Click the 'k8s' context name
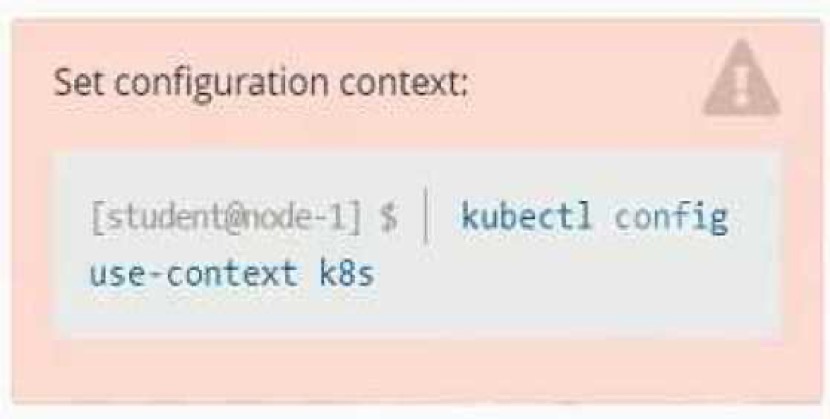Viewport: 830px width, 419px height. point(347,273)
